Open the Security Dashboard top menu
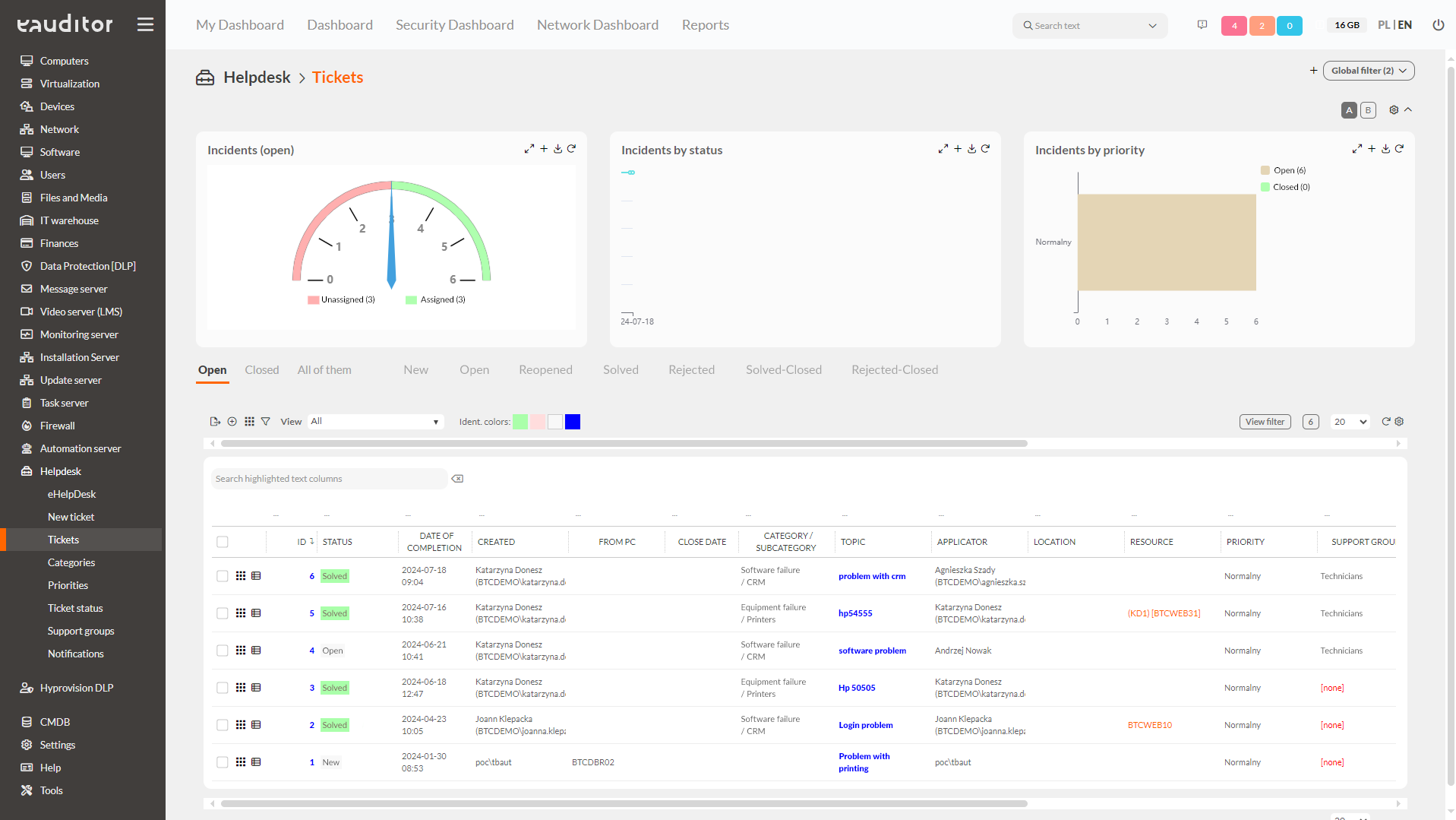Viewport: 1456px width, 820px height. point(454,25)
